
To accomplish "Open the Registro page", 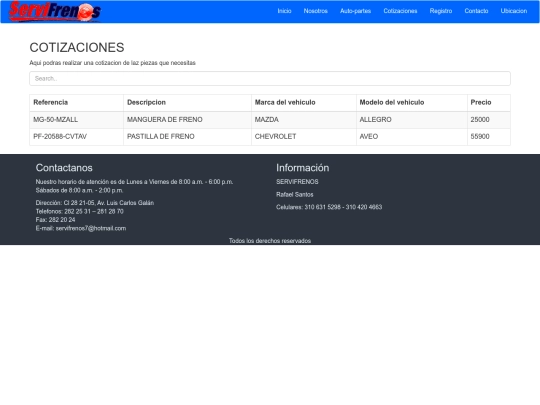I will [441, 11].
